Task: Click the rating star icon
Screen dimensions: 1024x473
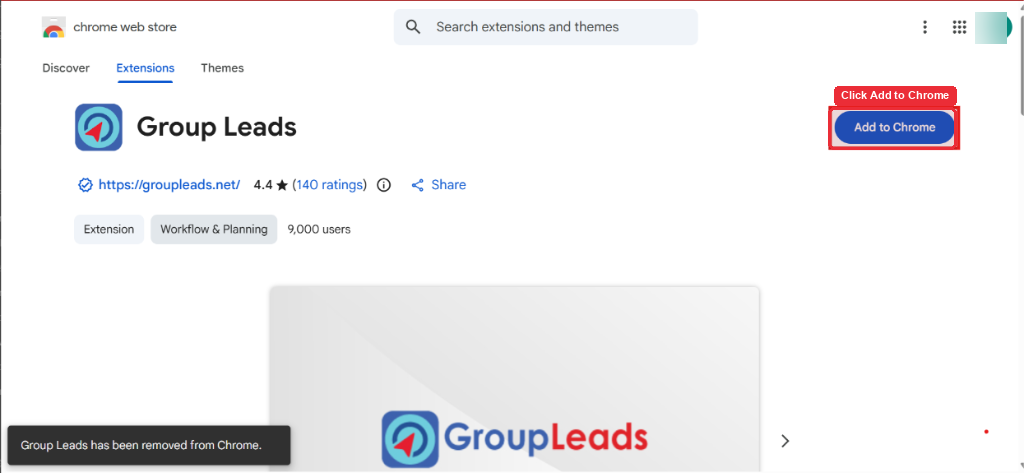Action: (x=282, y=185)
